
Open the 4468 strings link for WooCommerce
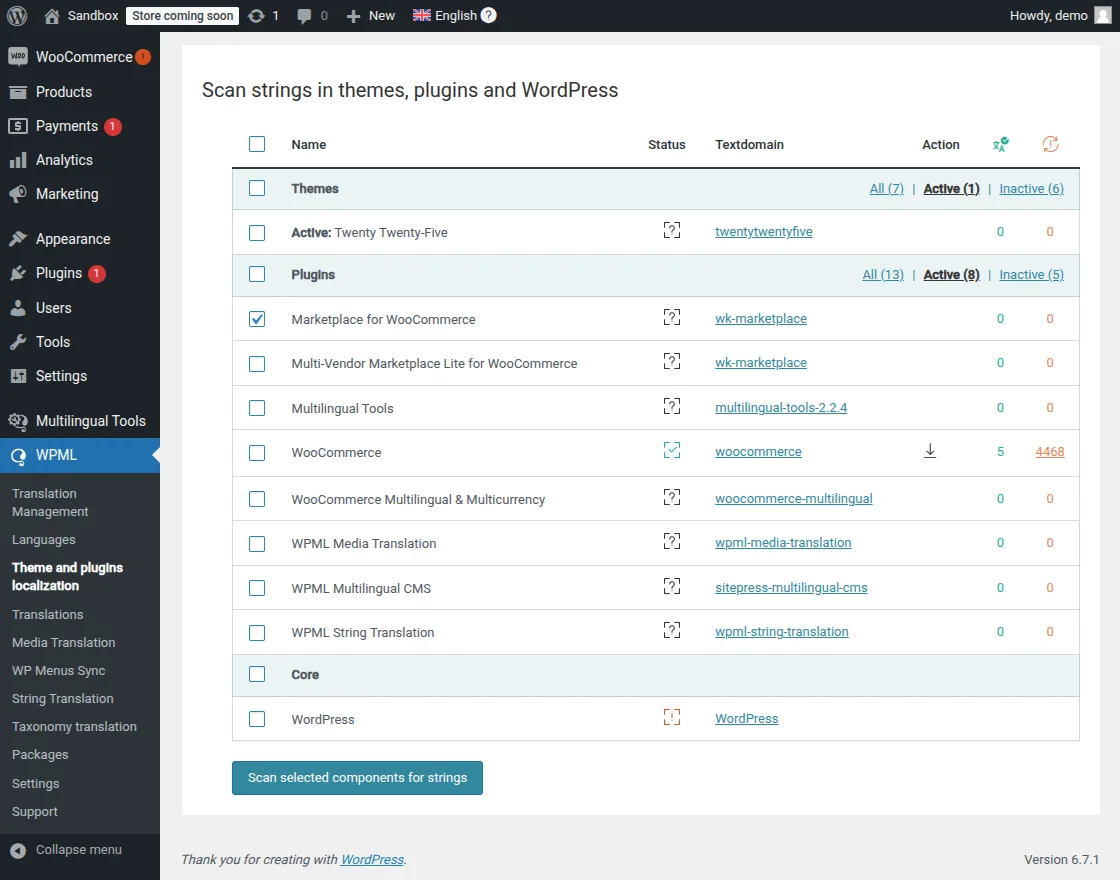click(1049, 451)
